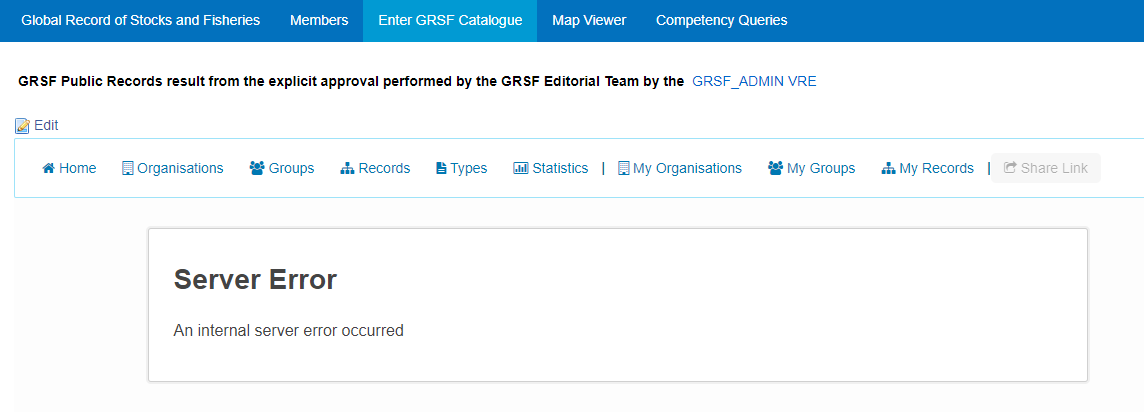Open the Global Record of Stocks and Fisheries tab

[x=141, y=20]
